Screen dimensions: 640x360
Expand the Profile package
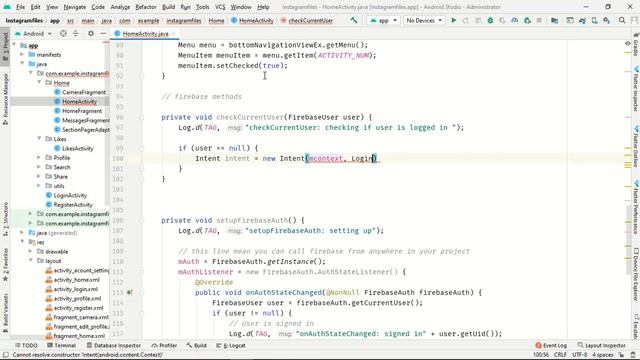39,158
